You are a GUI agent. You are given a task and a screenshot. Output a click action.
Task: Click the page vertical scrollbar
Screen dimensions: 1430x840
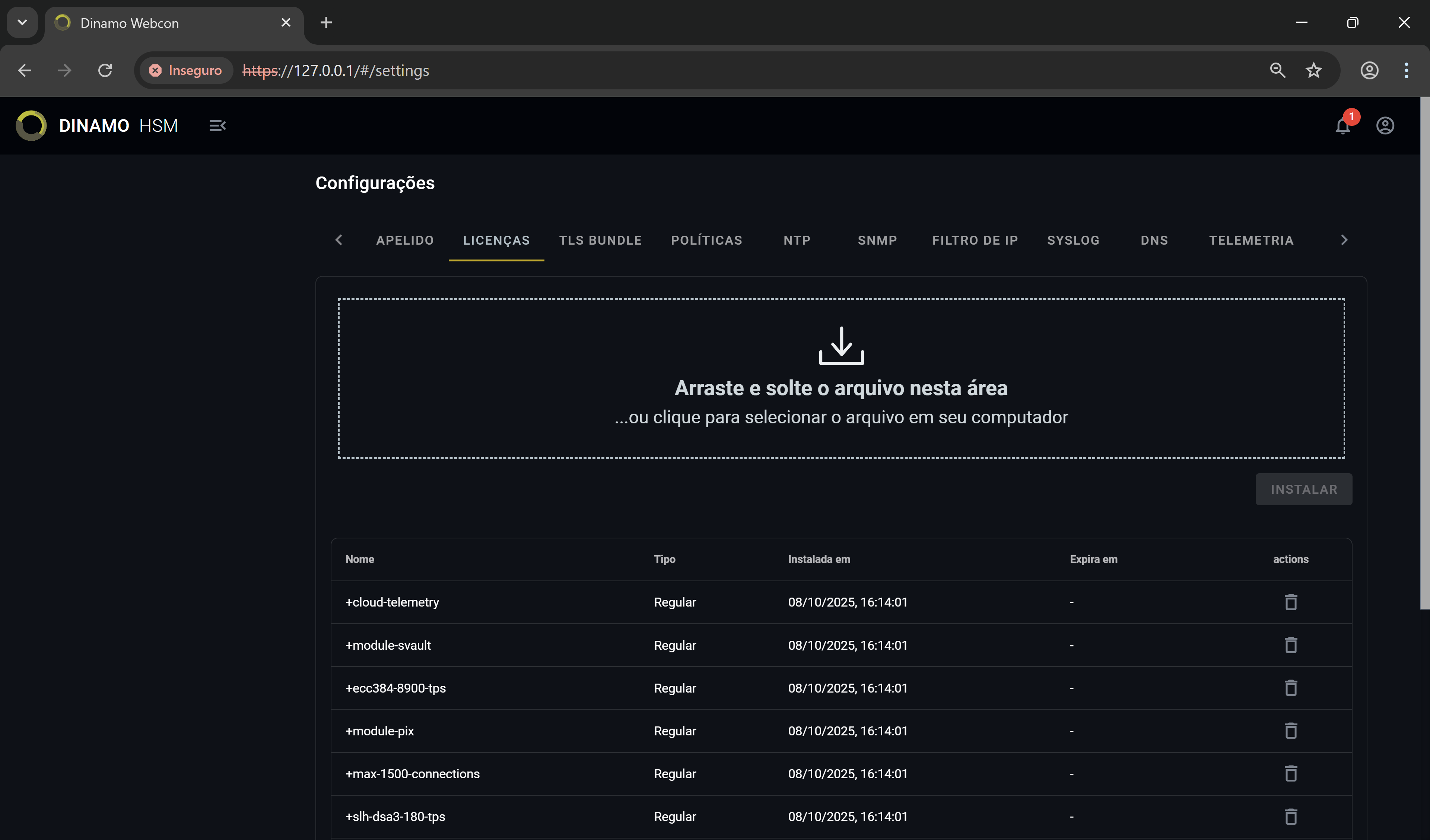[1424, 352]
